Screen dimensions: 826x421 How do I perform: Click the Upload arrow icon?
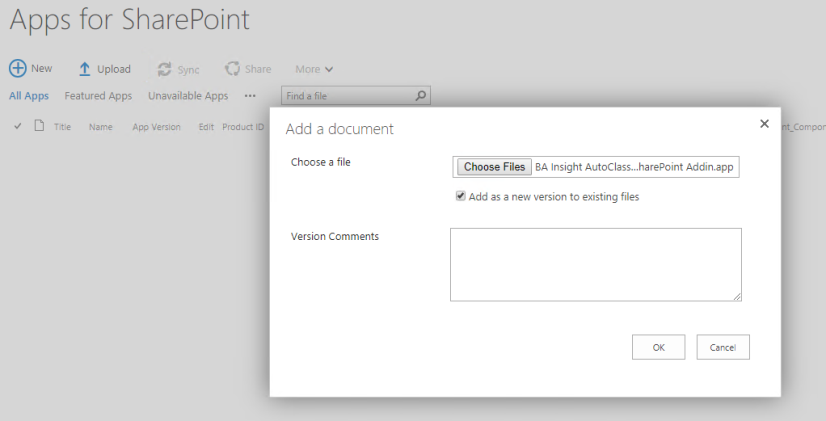tap(85, 69)
